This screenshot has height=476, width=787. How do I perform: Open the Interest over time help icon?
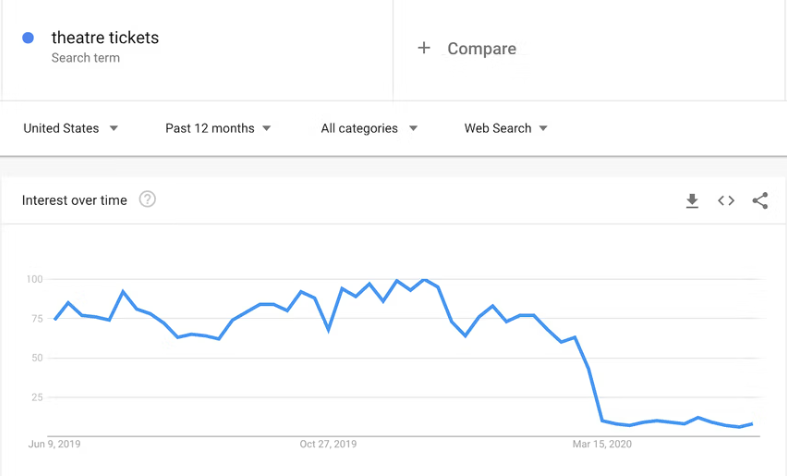147,200
